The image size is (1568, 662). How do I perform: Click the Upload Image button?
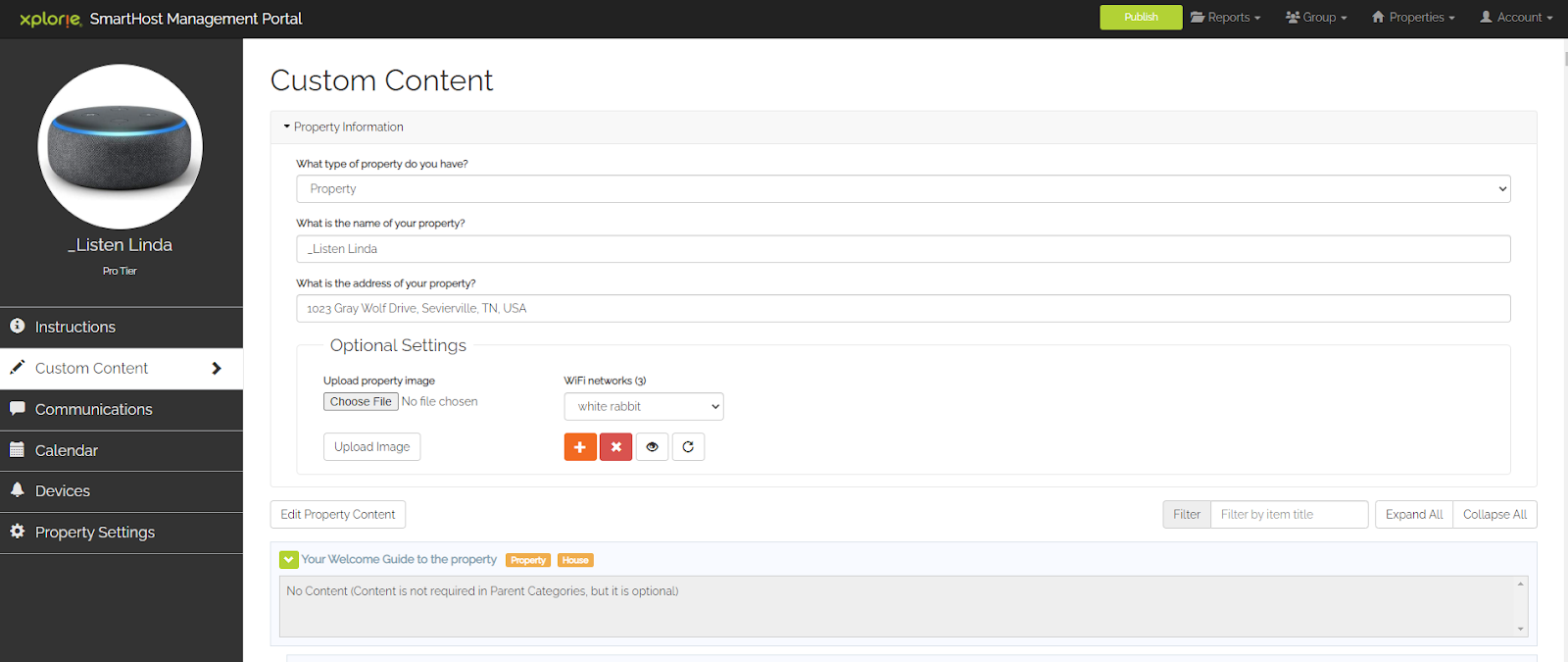[372, 446]
